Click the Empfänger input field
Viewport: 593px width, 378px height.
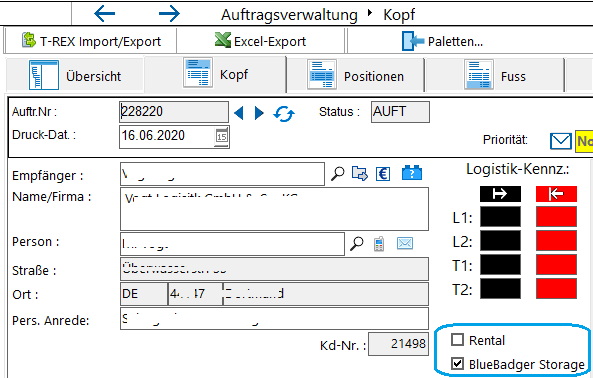pos(222,174)
